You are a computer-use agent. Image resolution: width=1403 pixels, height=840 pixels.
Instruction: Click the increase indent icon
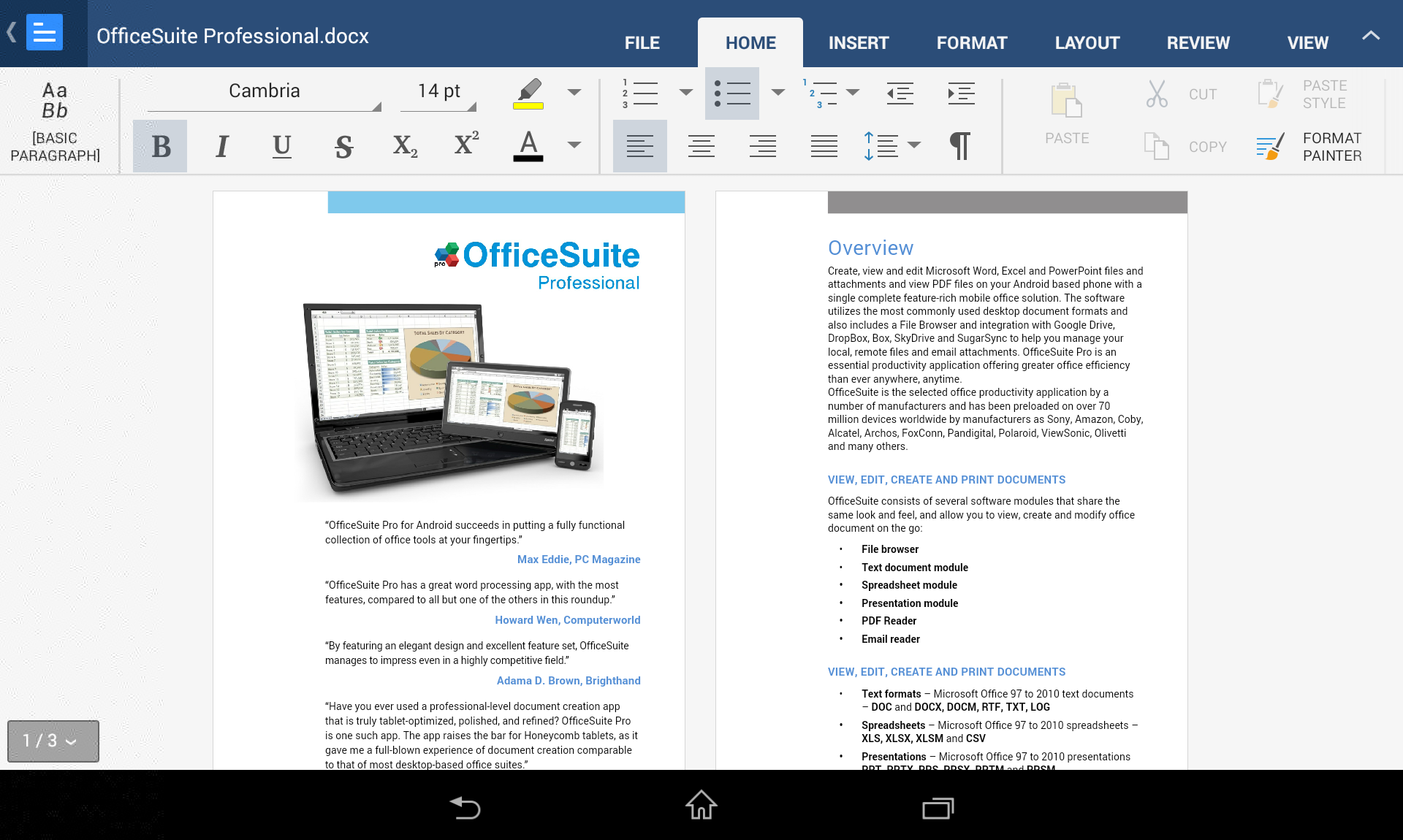(x=961, y=93)
